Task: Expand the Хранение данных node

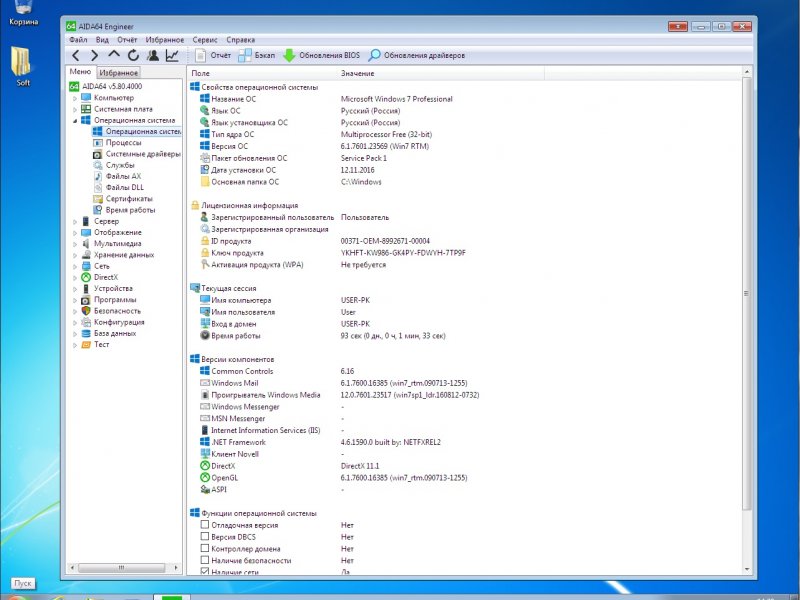Action: tap(75, 255)
